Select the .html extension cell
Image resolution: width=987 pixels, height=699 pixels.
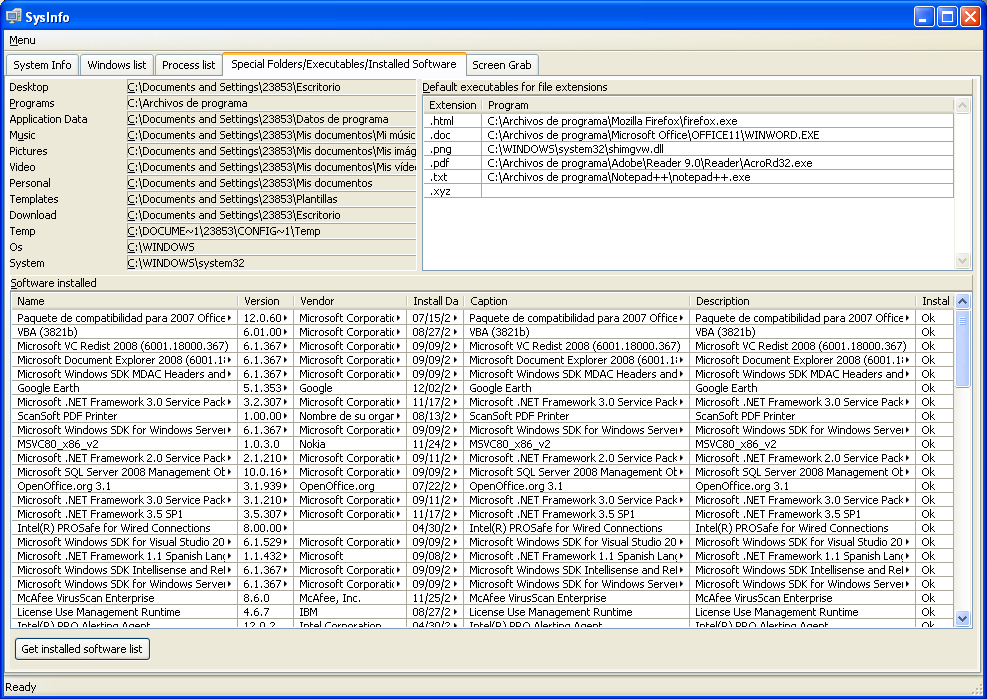(453, 121)
